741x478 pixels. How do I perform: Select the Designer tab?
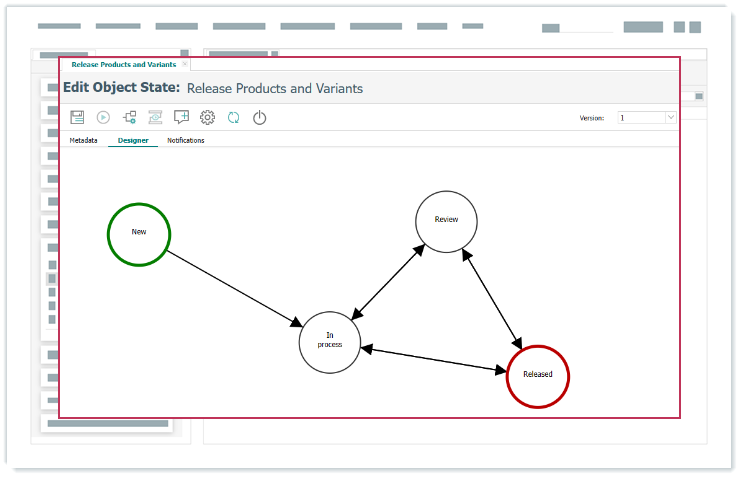click(x=133, y=141)
